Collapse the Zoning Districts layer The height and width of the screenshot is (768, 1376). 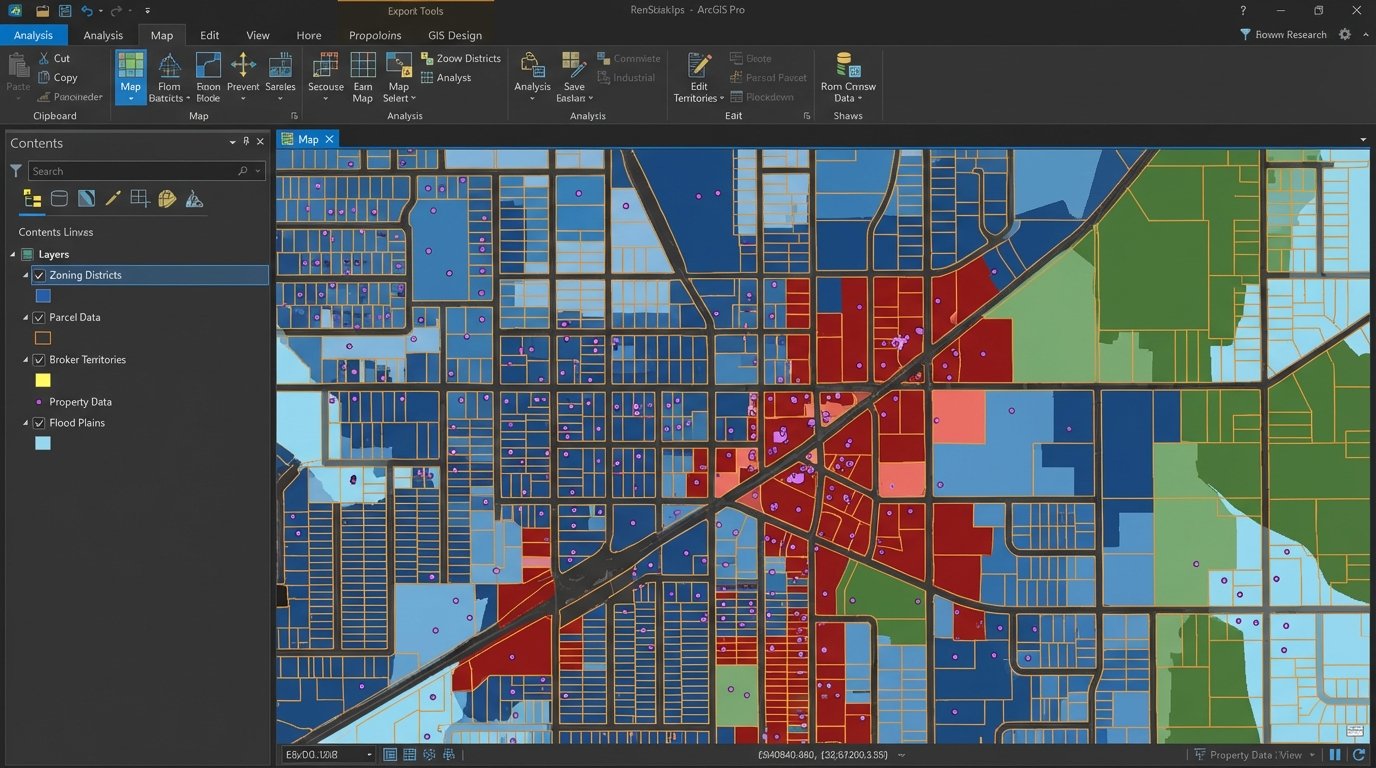[x=25, y=275]
